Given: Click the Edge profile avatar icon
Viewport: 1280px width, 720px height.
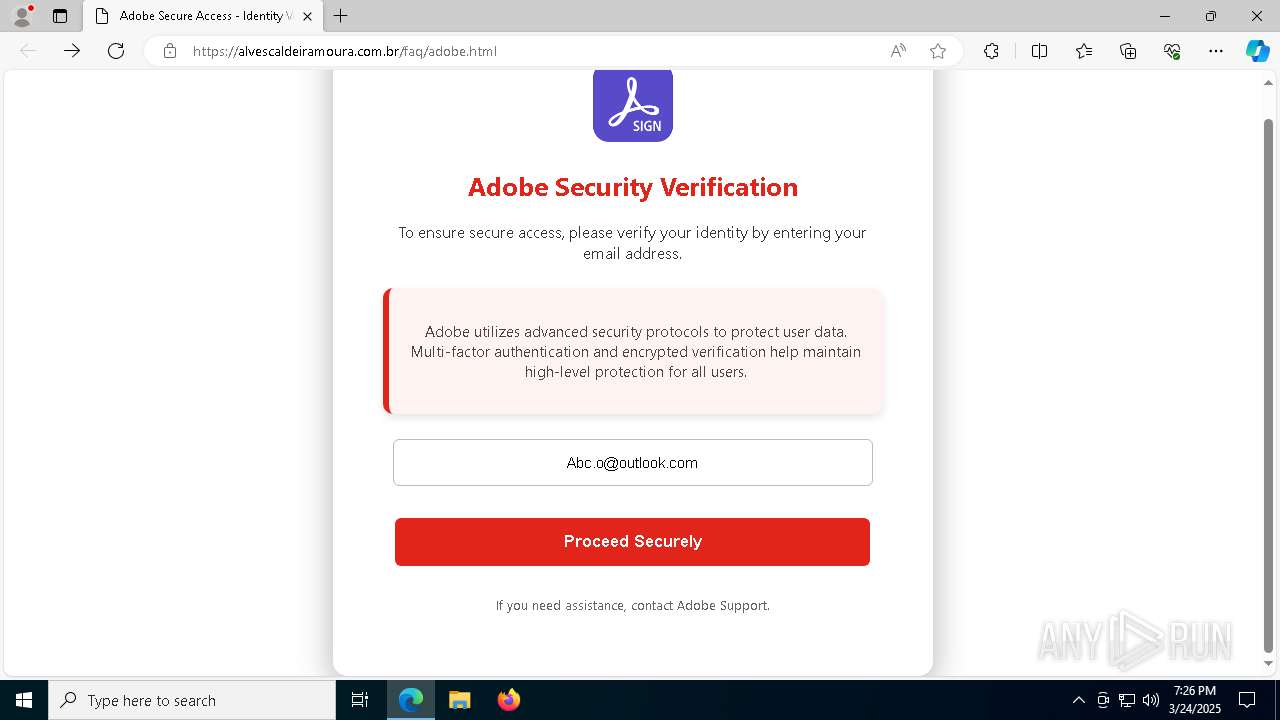Looking at the screenshot, I should click(21, 16).
